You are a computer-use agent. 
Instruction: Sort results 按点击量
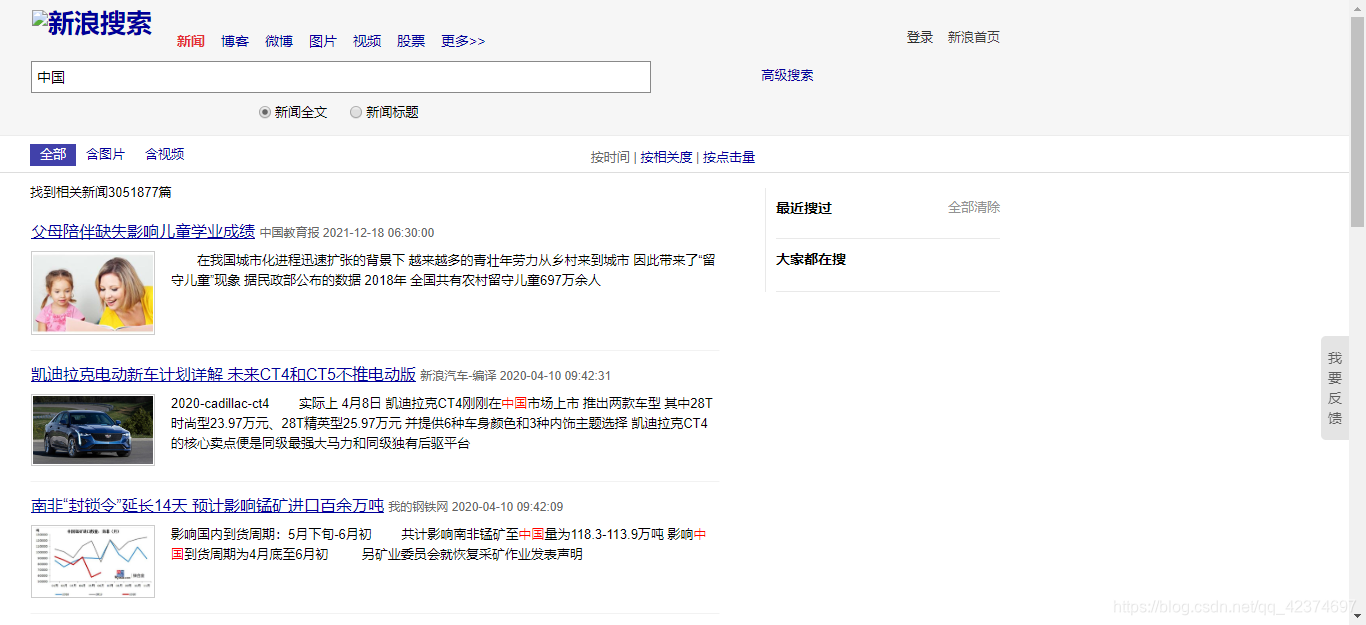tap(729, 157)
